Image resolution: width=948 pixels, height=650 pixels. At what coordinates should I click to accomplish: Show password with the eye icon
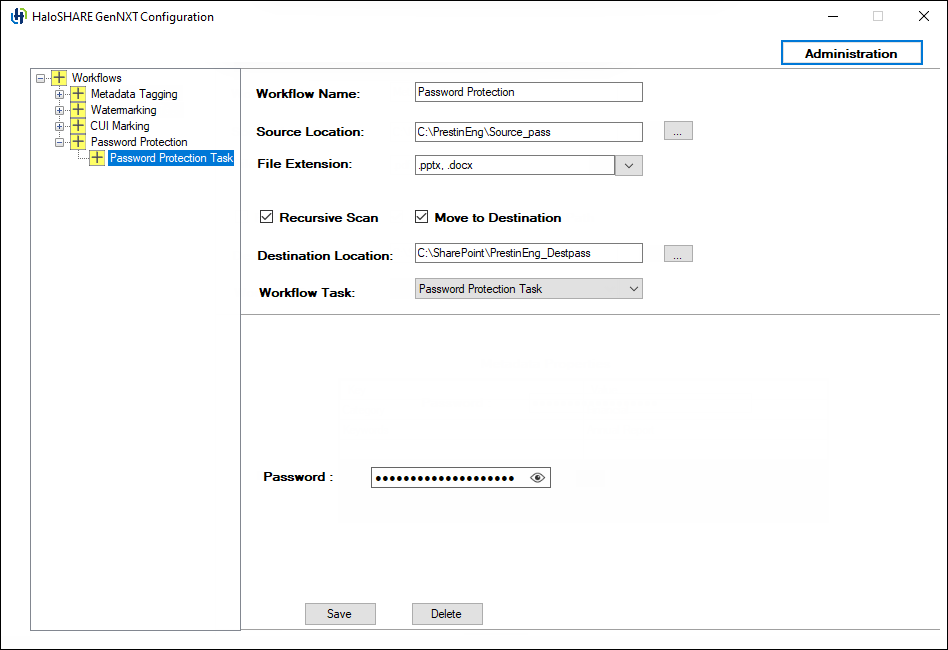[x=537, y=478]
